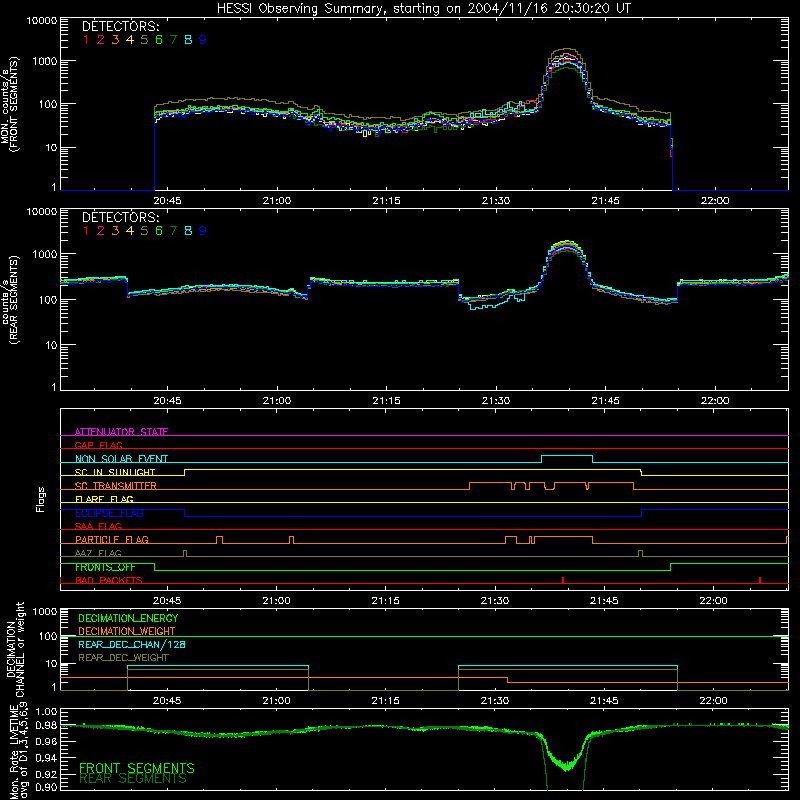Select yellow detector 4 in front segments legend
Screen dimensions: 800x800
tap(130, 40)
